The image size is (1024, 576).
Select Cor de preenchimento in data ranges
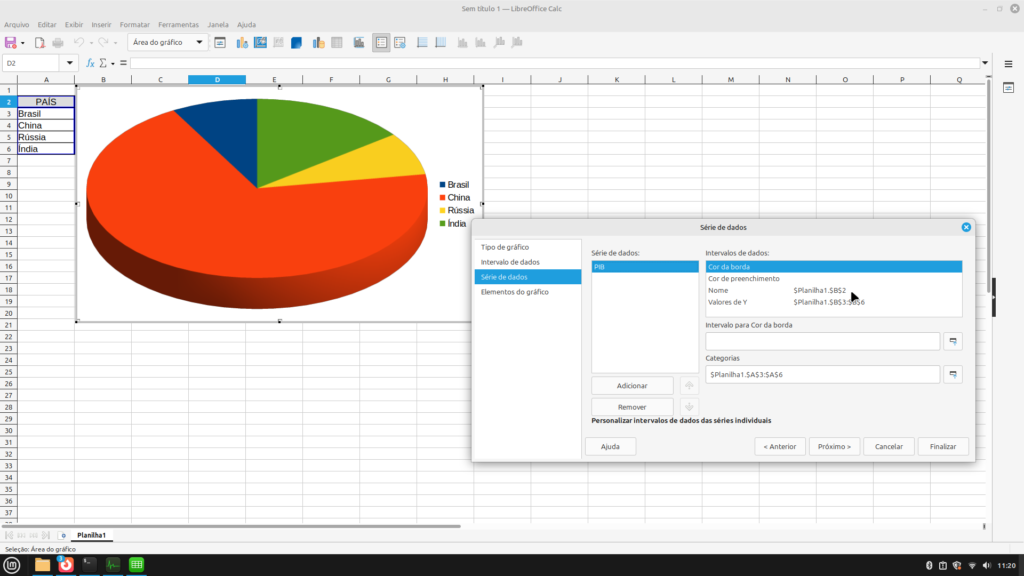point(743,279)
